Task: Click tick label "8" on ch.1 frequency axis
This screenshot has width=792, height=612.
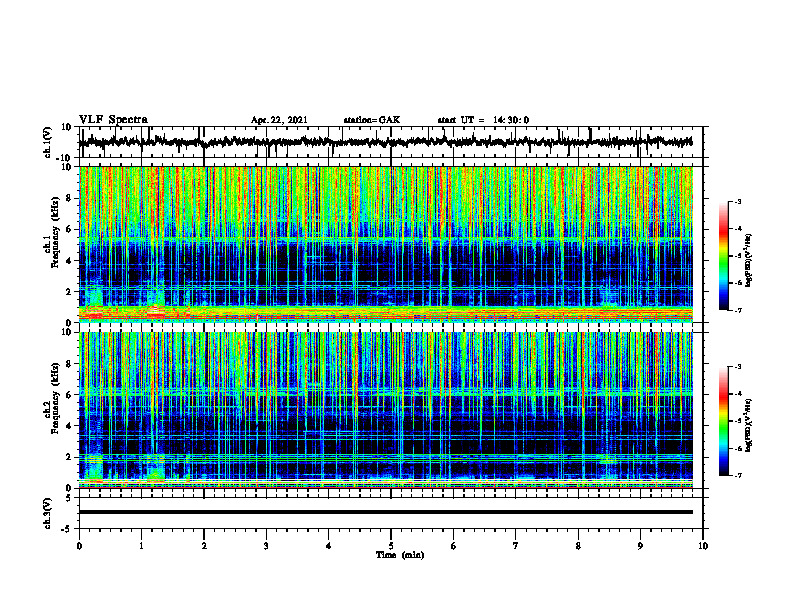Action: pyautogui.click(x=69, y=198)
